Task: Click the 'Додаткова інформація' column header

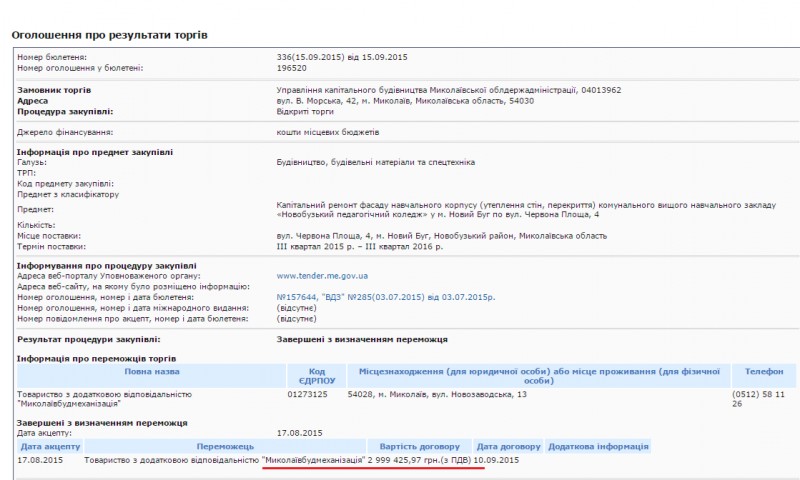Action: click(x=597, y=446)
